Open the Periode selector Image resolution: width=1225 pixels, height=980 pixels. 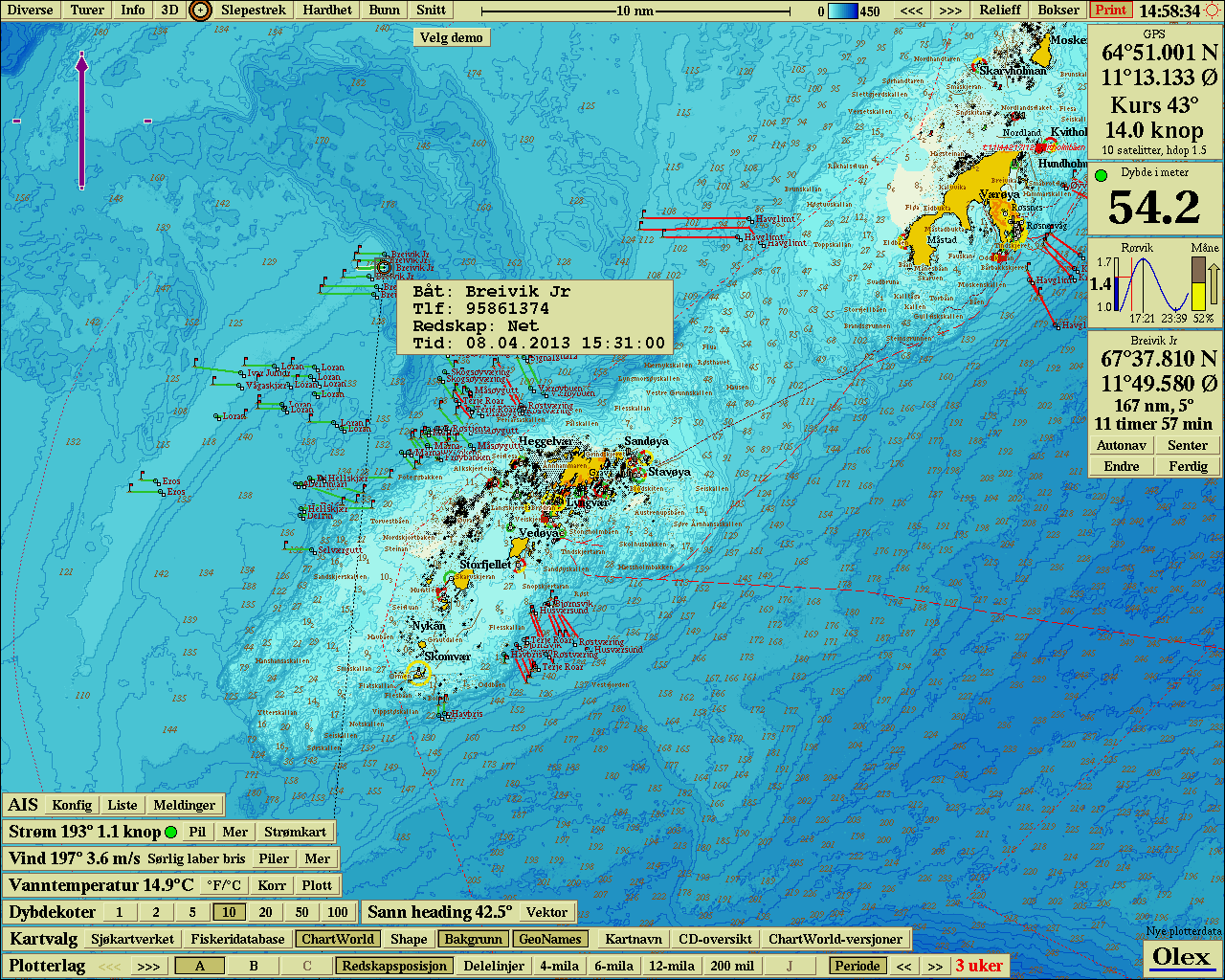(x=857, y=967)
